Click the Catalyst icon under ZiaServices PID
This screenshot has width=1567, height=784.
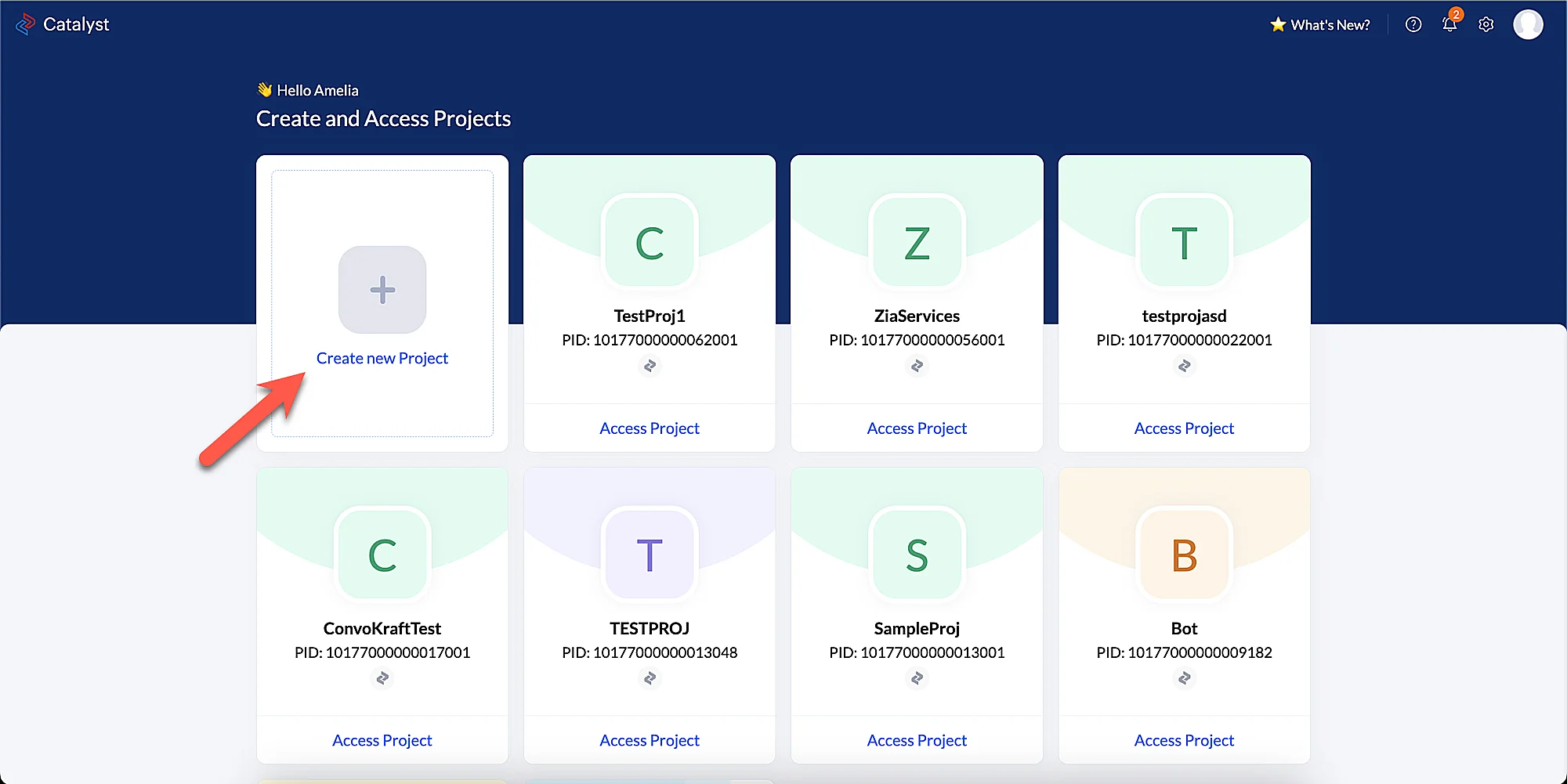pos(917,366)
